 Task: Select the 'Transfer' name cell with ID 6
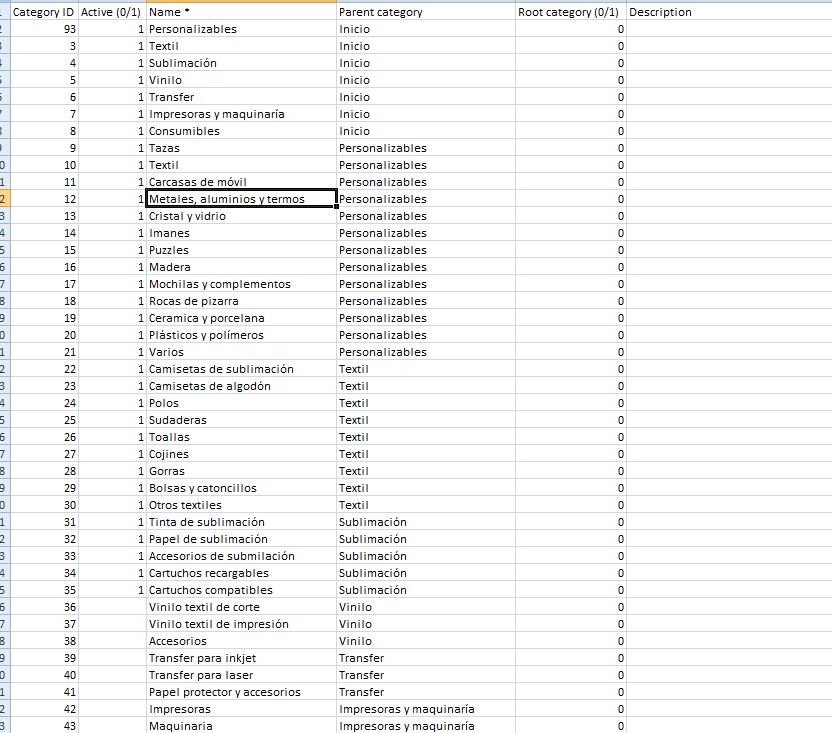click(241, 97)
